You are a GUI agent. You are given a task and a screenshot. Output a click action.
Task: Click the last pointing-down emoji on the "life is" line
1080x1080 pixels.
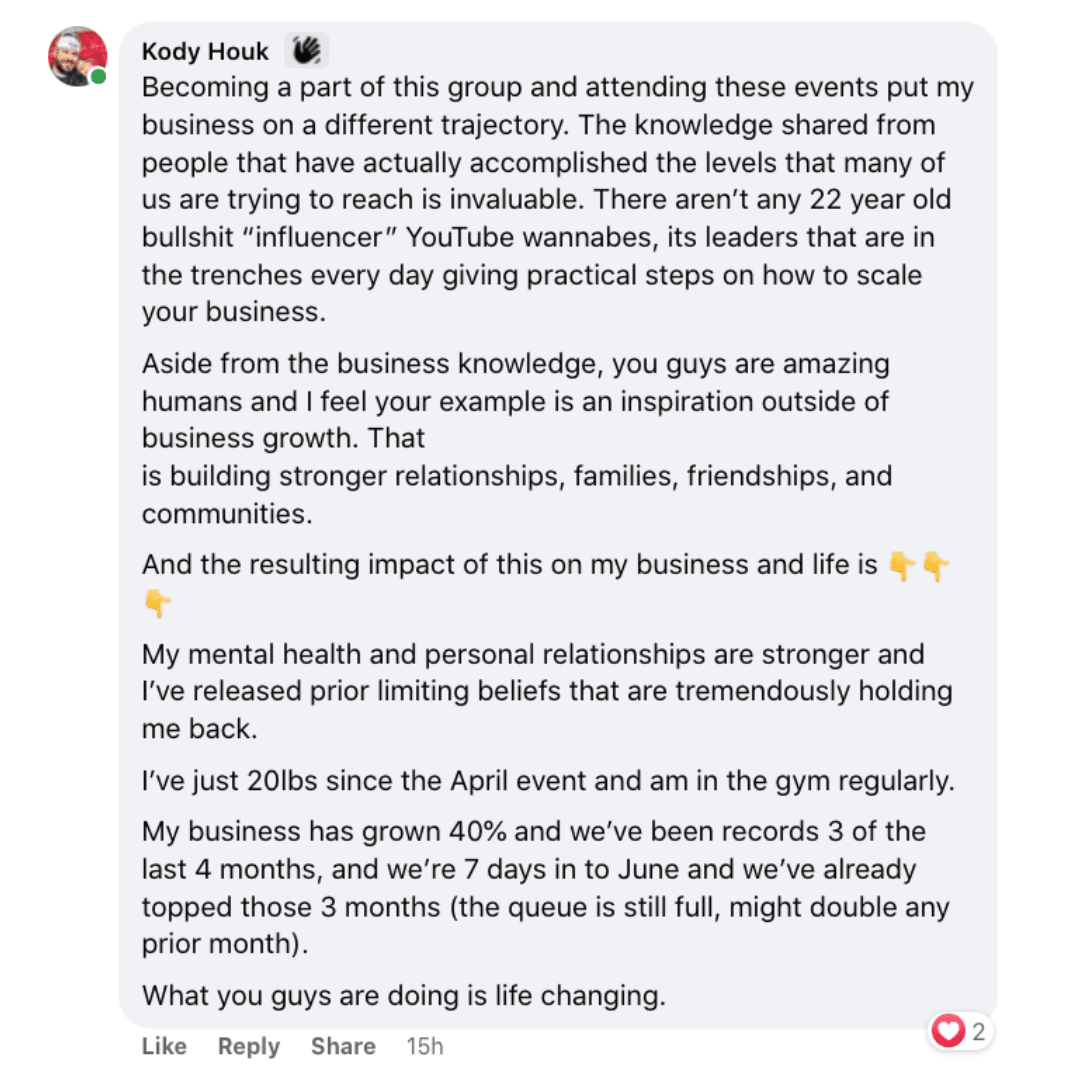coord(936,566)
